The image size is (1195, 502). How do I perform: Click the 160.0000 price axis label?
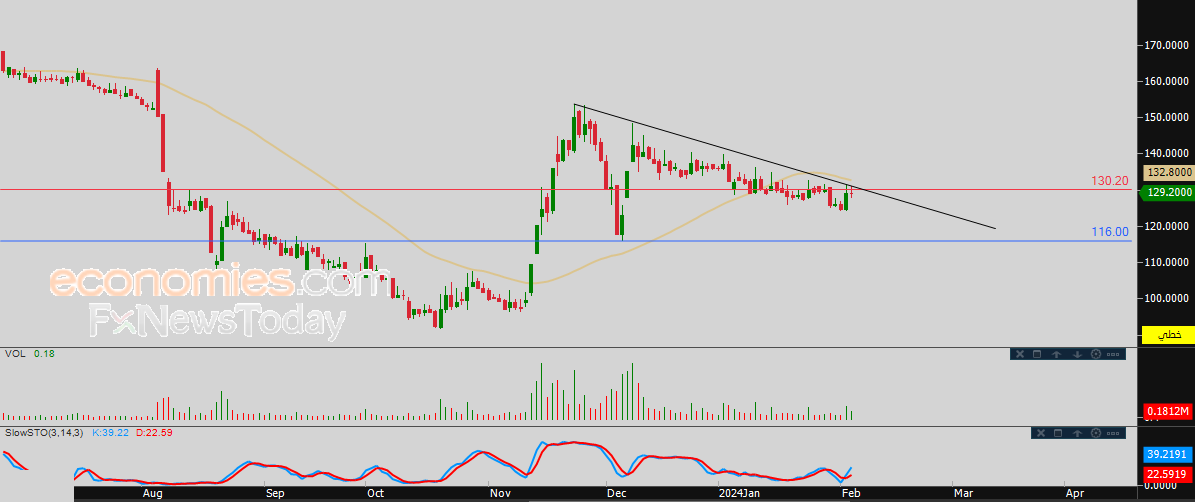(x=1168, y=81)
